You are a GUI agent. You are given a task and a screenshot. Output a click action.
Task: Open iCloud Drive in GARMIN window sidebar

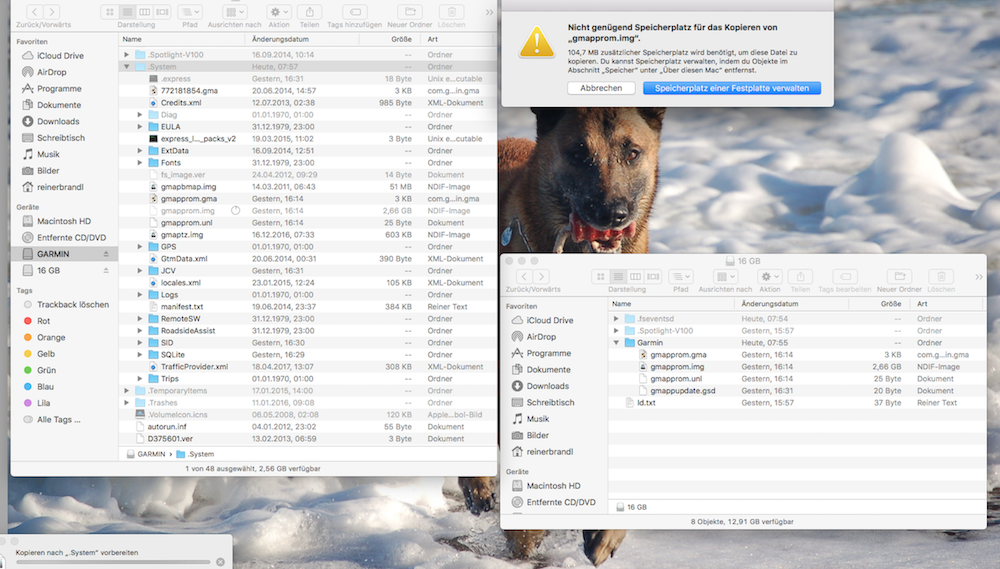tap(60, 55)
